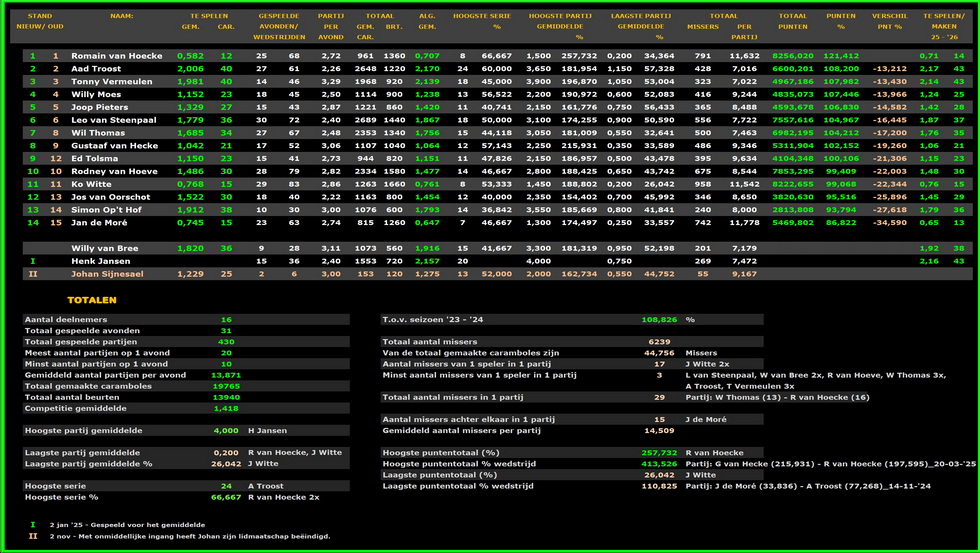Click Jan de Moré's difference value -34,590

(x=889, y=222)
